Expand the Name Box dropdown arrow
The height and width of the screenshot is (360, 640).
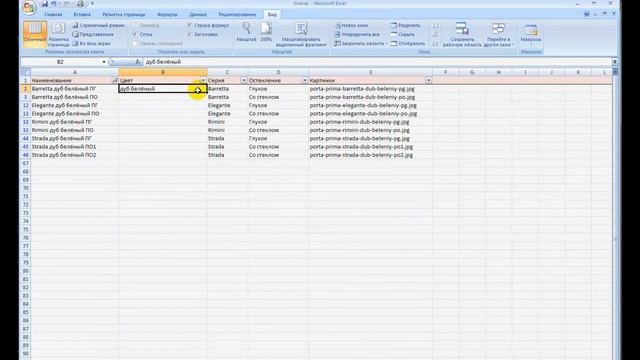[104, 62]
